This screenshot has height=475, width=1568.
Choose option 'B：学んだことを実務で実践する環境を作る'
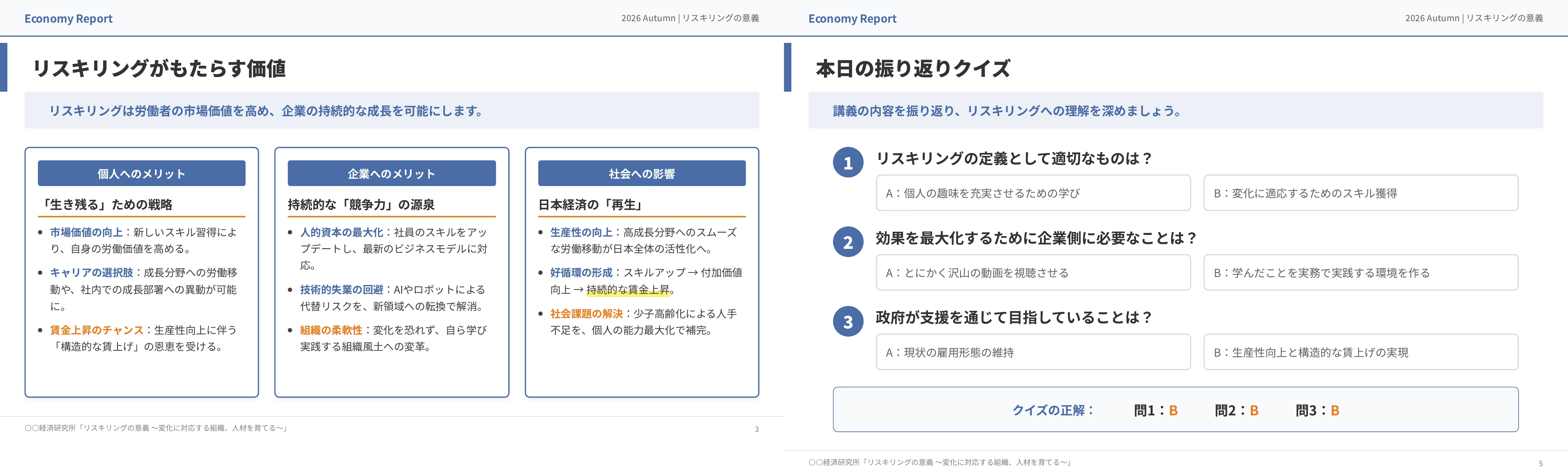point(1360,273)
